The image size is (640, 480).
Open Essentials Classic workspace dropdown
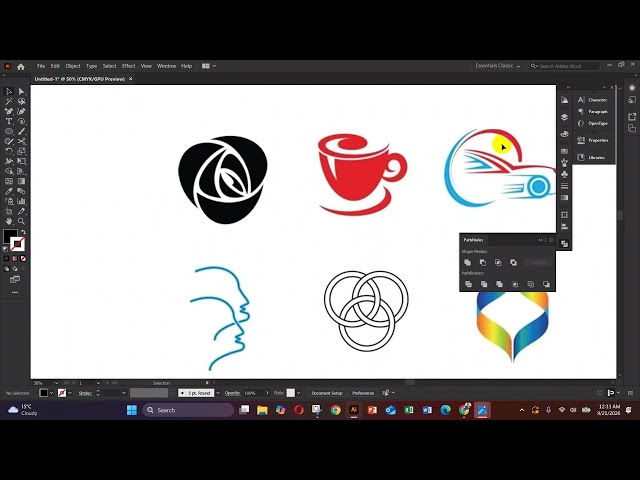coord(498,66)
